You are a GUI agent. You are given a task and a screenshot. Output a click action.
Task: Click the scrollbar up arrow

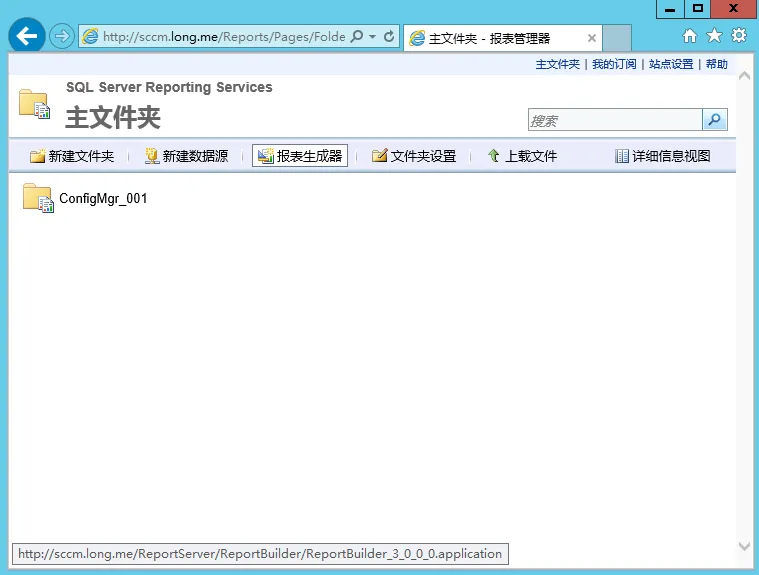[744, 76]
